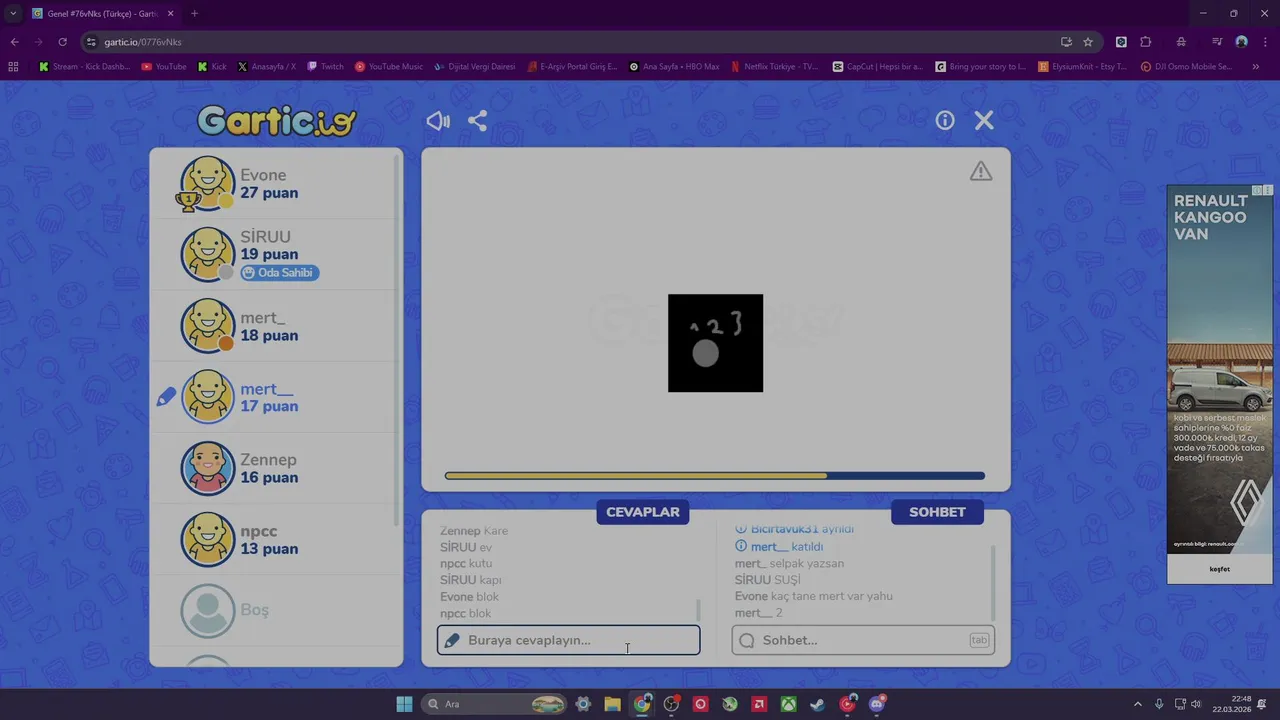
Task: Open File Explorer from the taskbar
Action: pos(612,704)
